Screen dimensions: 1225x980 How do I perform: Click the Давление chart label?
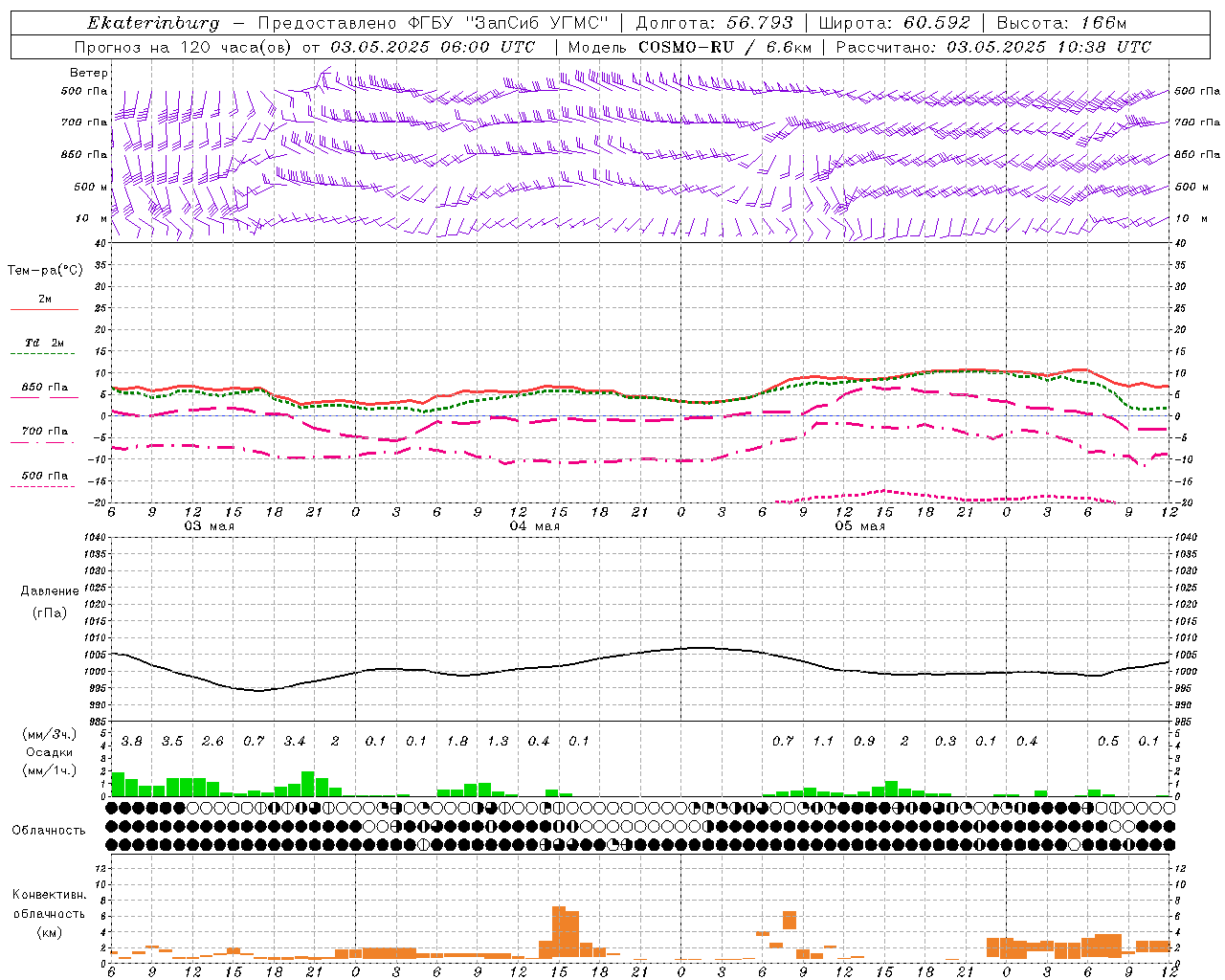[x=50, y=590]
